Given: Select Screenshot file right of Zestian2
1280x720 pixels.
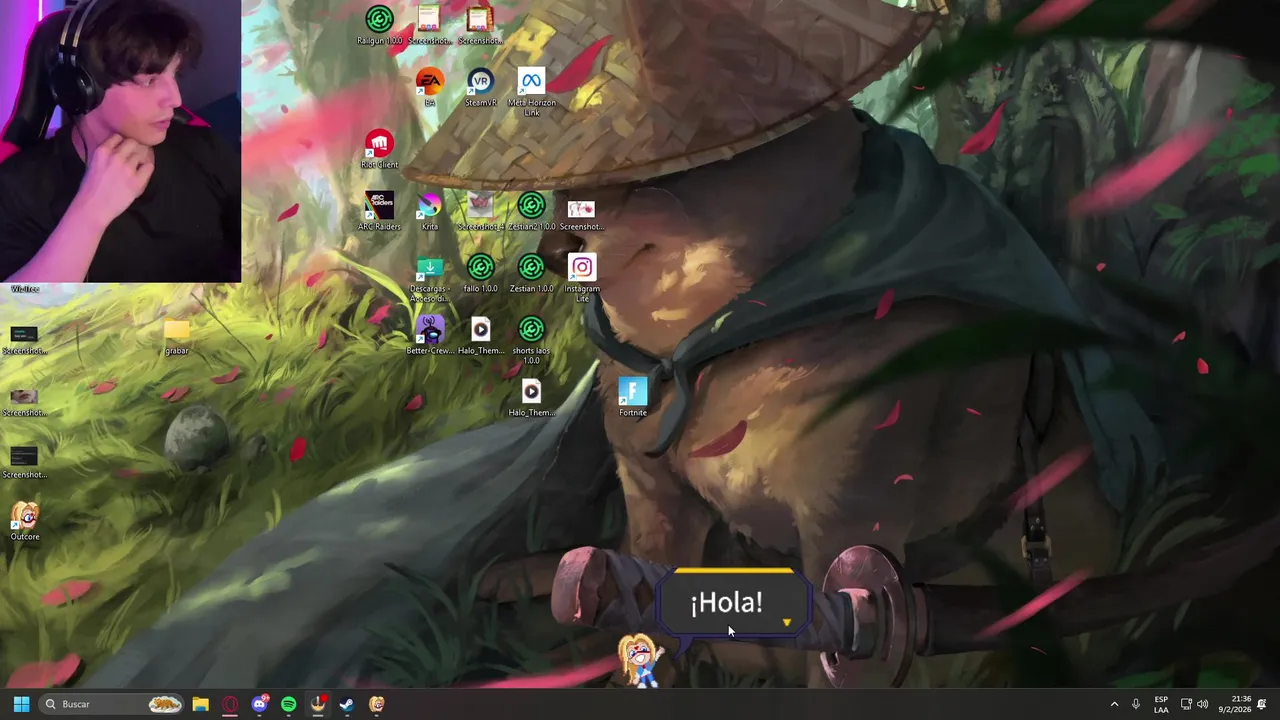Looking at the screenshot, I should (581, 212).
